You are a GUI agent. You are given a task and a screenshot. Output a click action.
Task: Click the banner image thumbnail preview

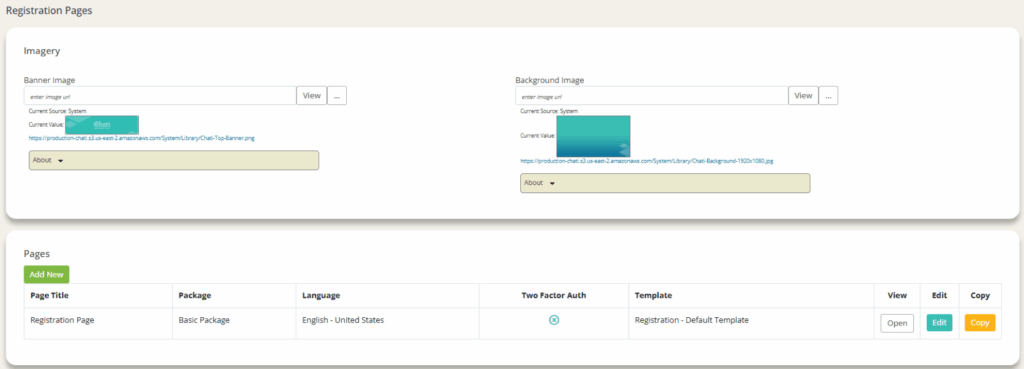pos(101,124)
